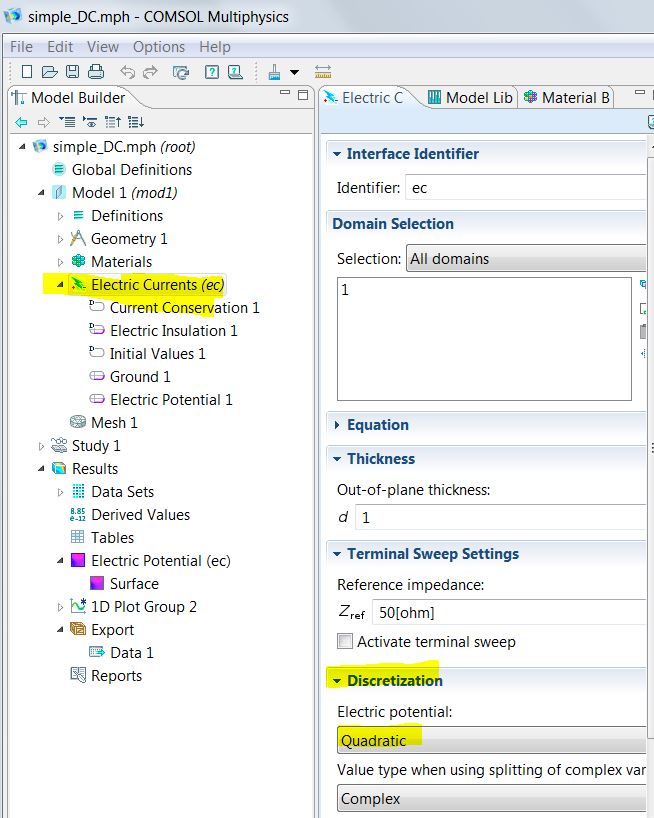Click the back arrow in Model Builder
This screenshot has height=818, width=654.
[21, 122]
